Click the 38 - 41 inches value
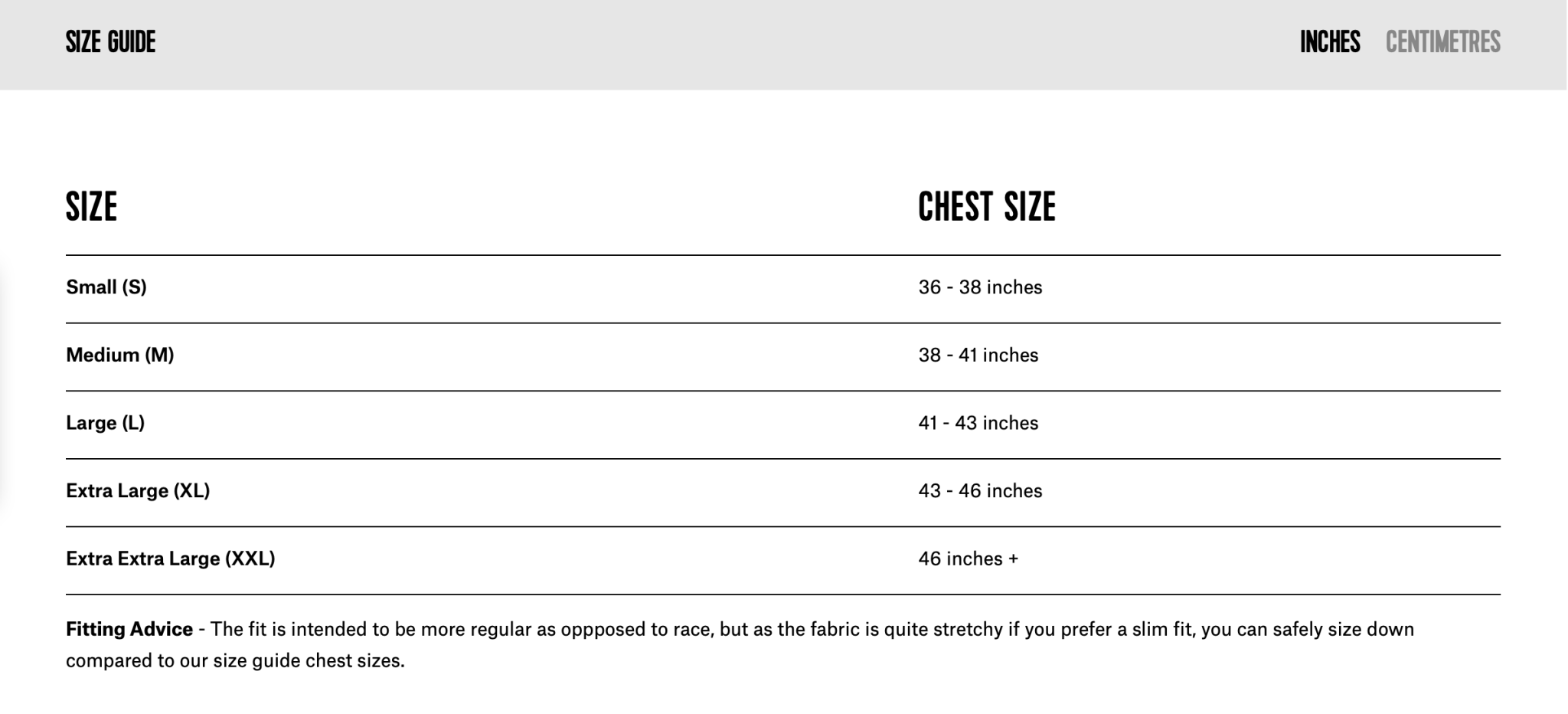Viewport: 1568px width, 714px height. (978, 355)
